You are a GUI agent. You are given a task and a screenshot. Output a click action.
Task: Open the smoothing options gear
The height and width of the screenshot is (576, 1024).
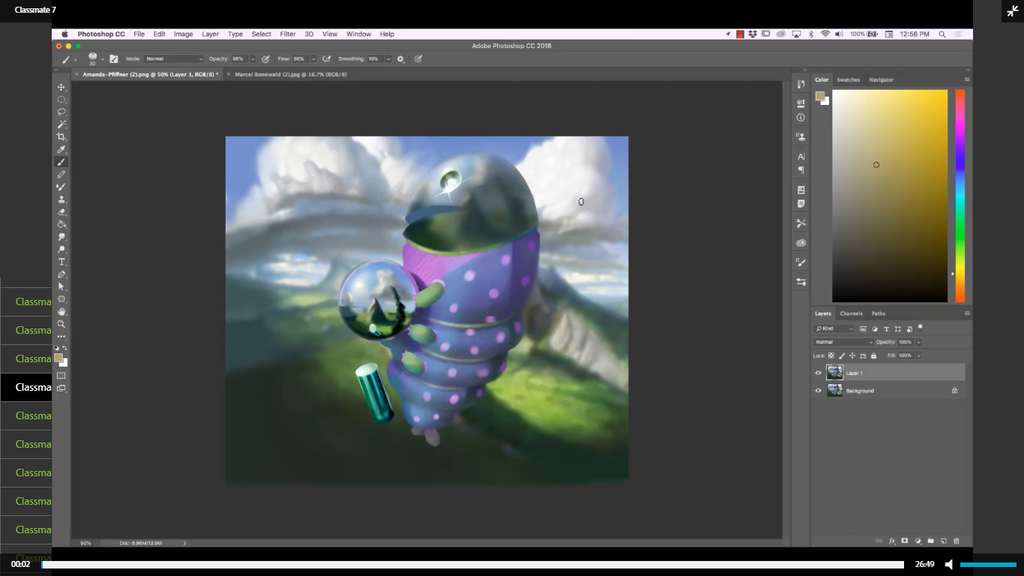click(x=400, y=59)
